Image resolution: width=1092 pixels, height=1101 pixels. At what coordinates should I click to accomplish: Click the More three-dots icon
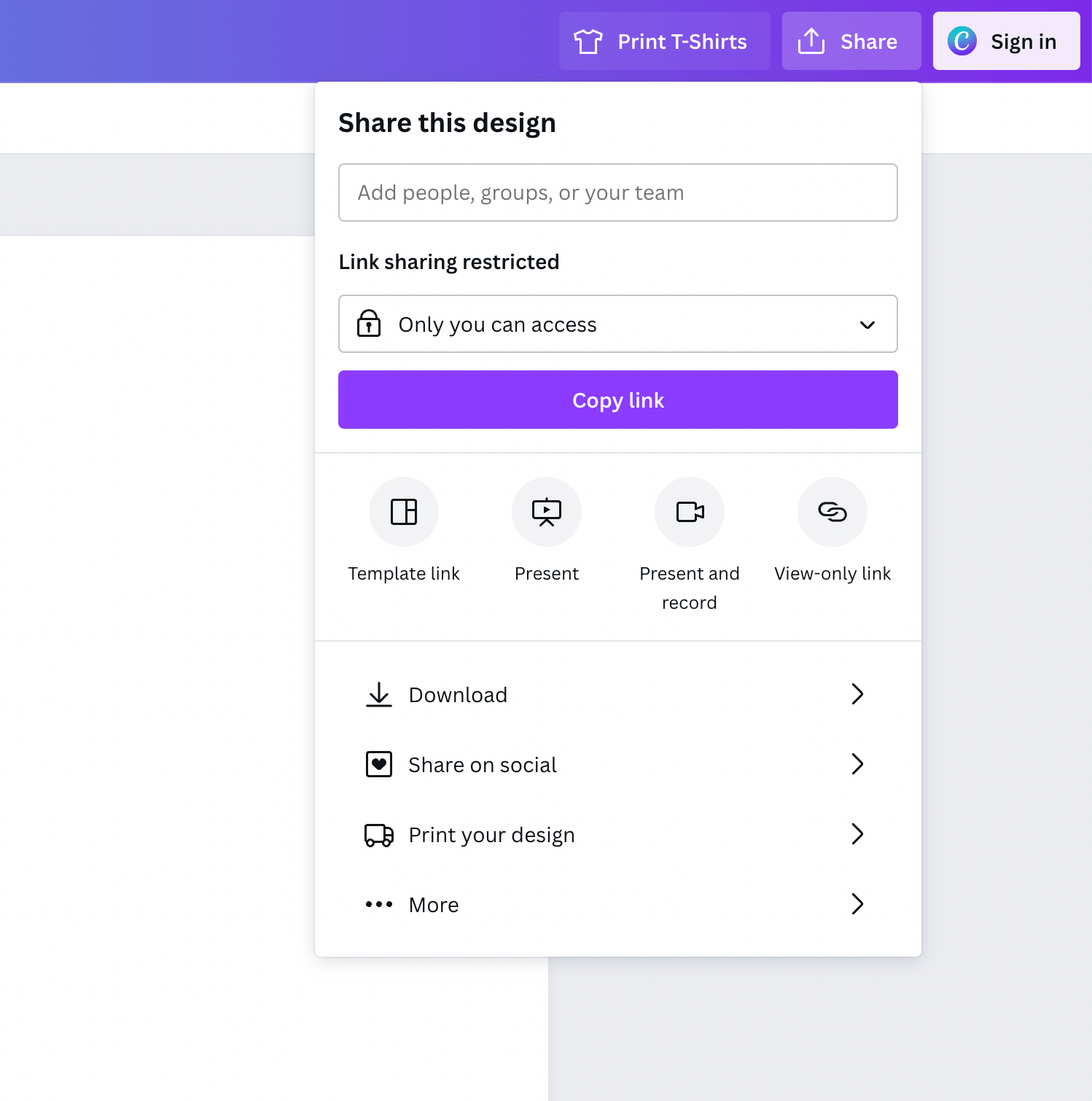pyautogui.click(x=379, y=905)
